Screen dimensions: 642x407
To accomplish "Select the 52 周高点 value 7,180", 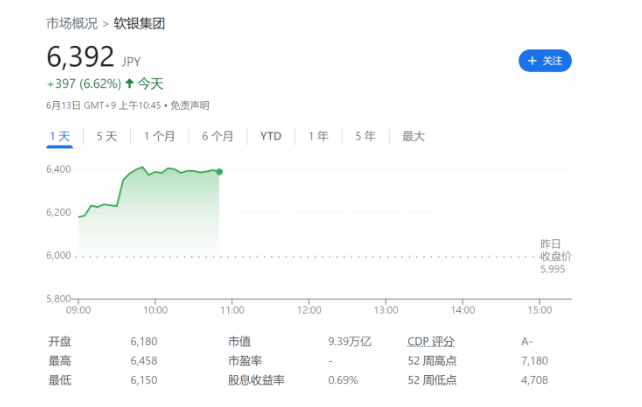I will [x=534, y=361].
